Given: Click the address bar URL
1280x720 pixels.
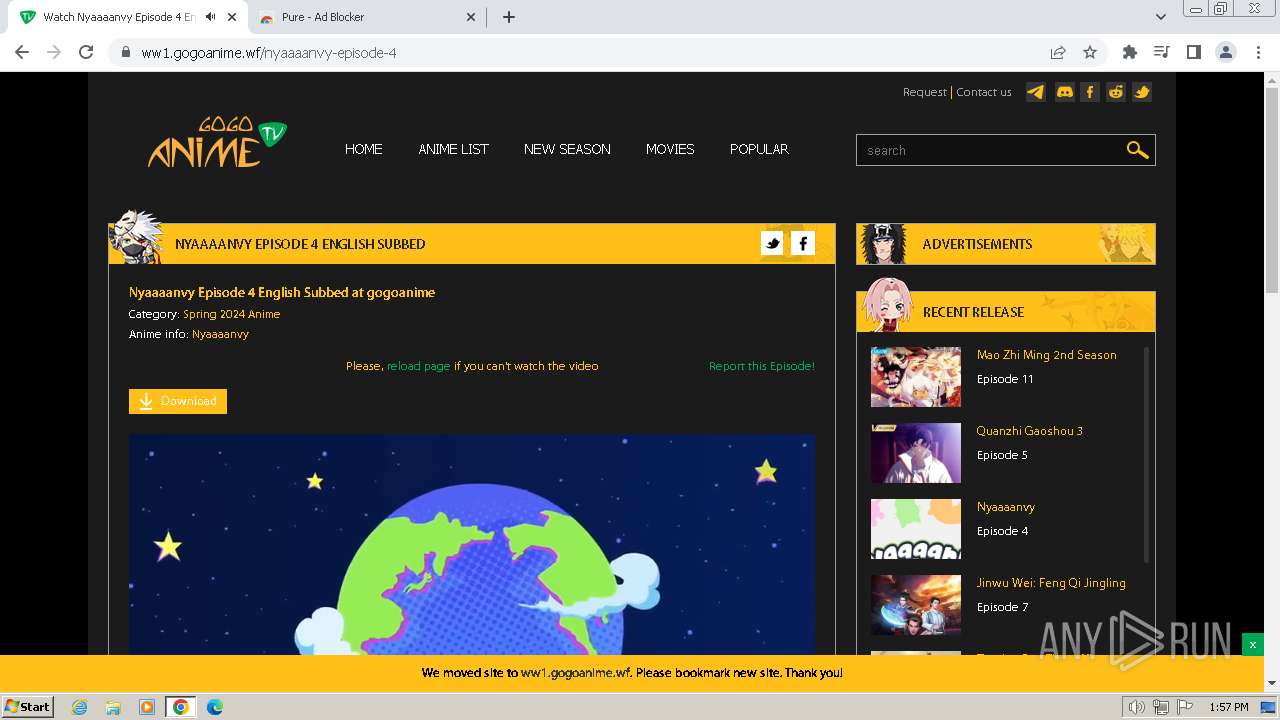Looking at the screenshot, I should coord(269,53).
